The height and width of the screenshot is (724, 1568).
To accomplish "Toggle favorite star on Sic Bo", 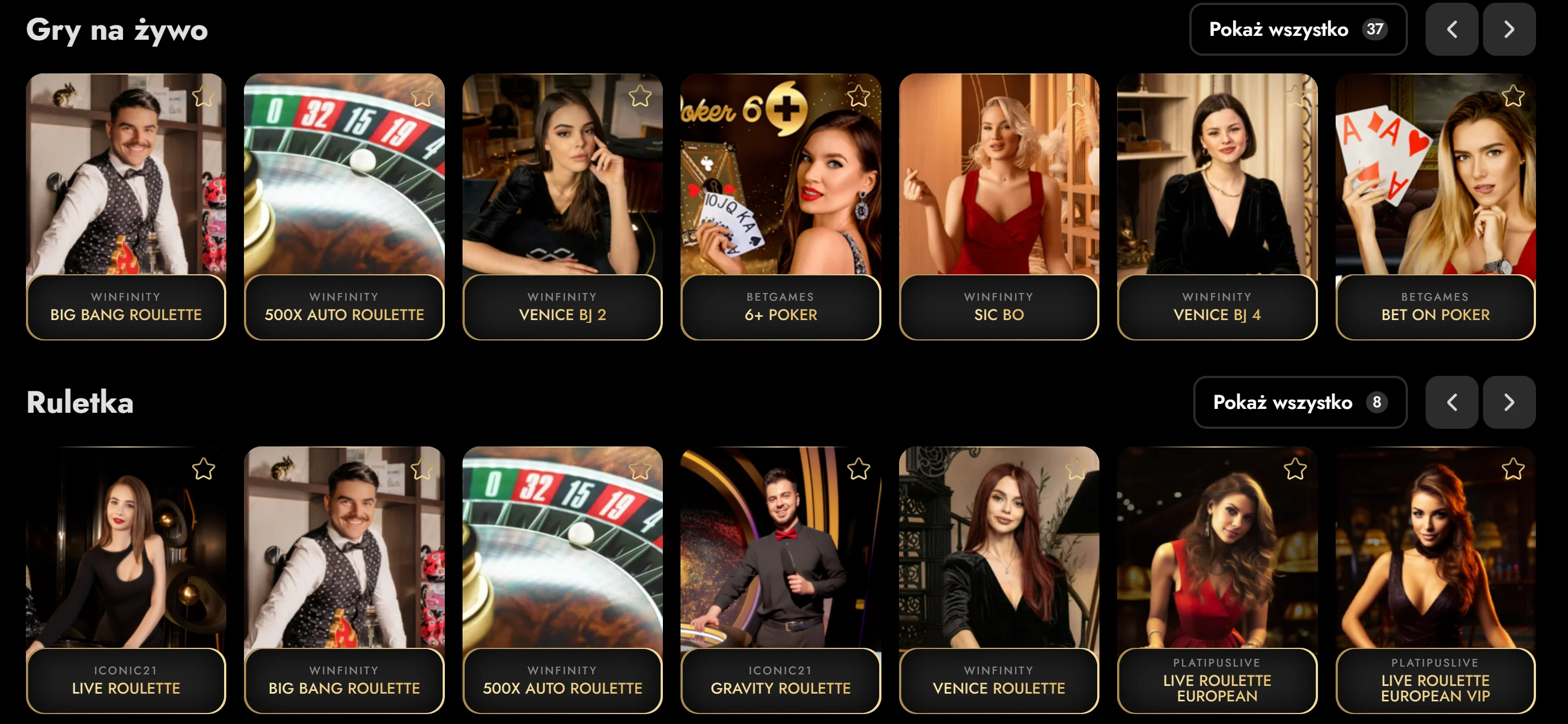I will point(1076,96).
